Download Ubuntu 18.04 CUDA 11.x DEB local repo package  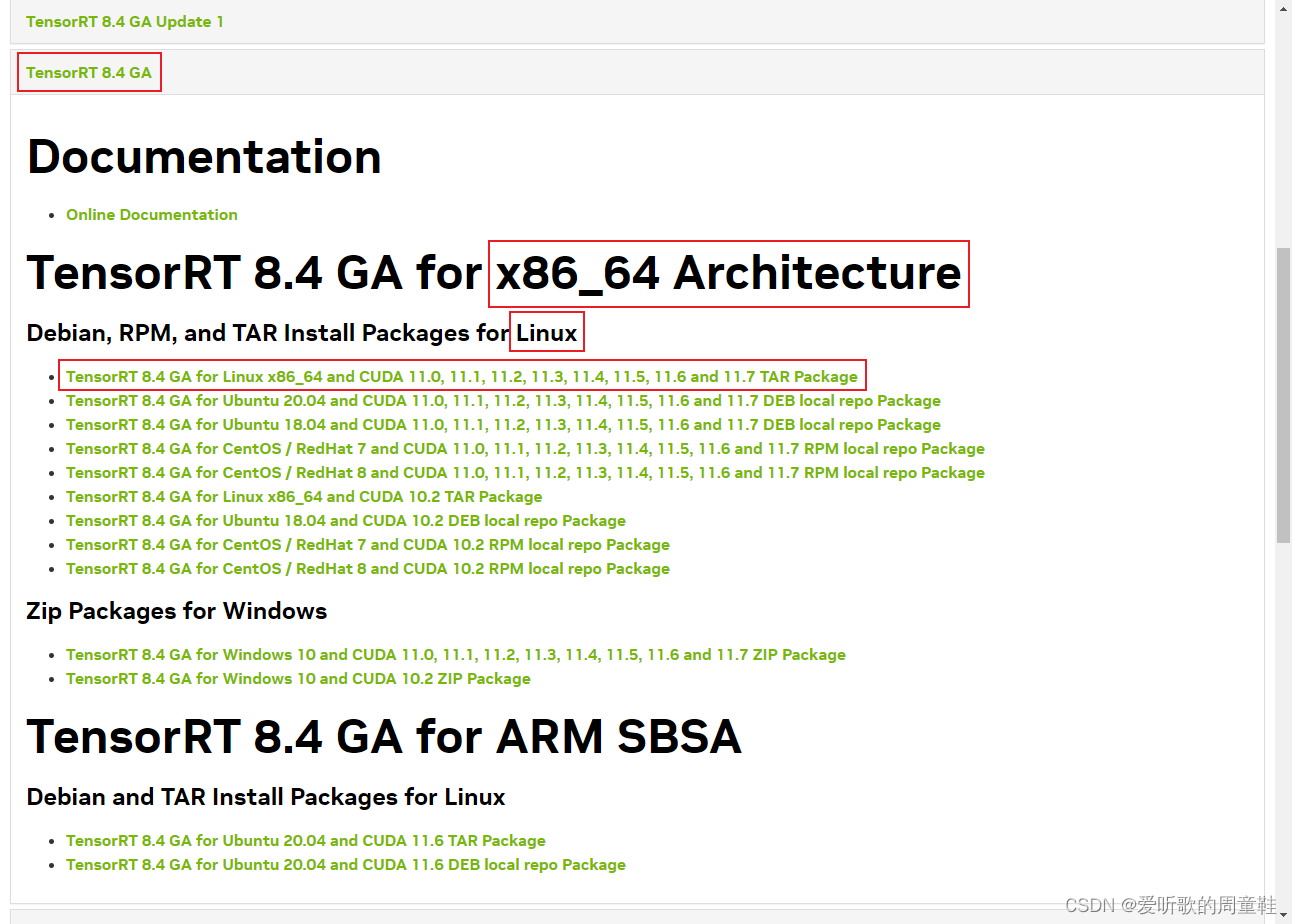(503, 424)
